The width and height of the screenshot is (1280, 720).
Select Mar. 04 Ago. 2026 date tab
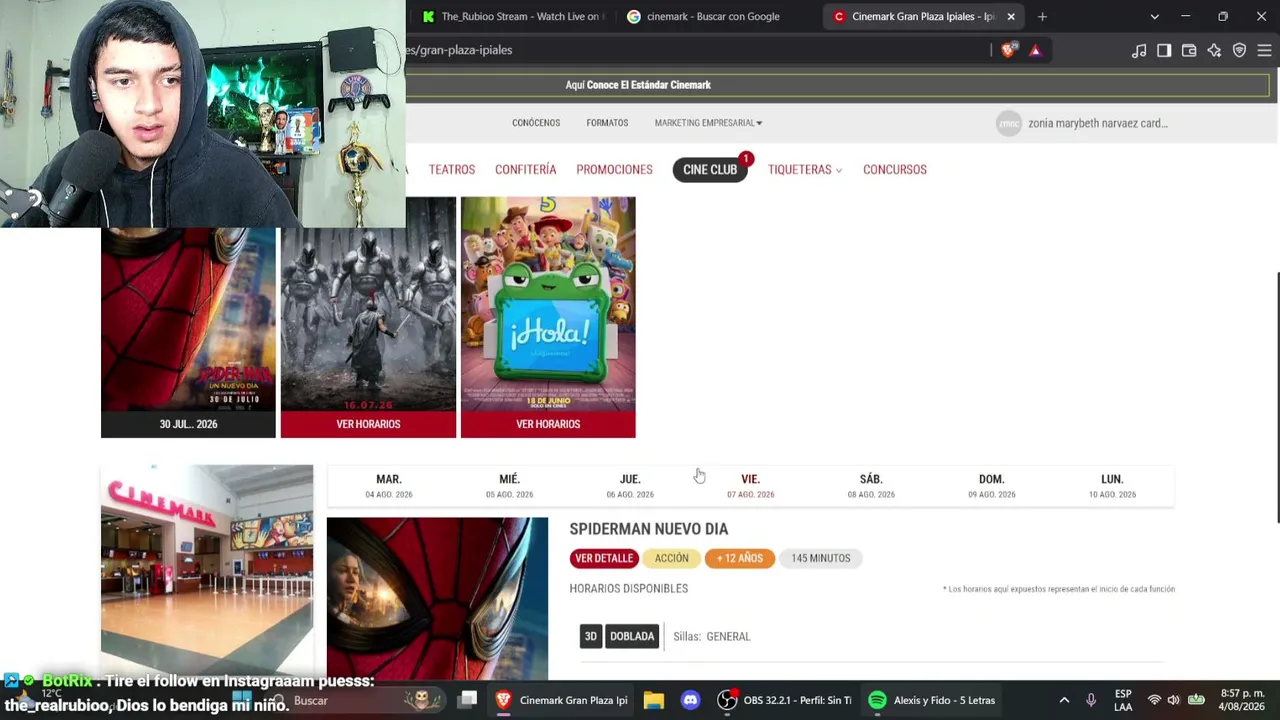[x=389, y=486]
